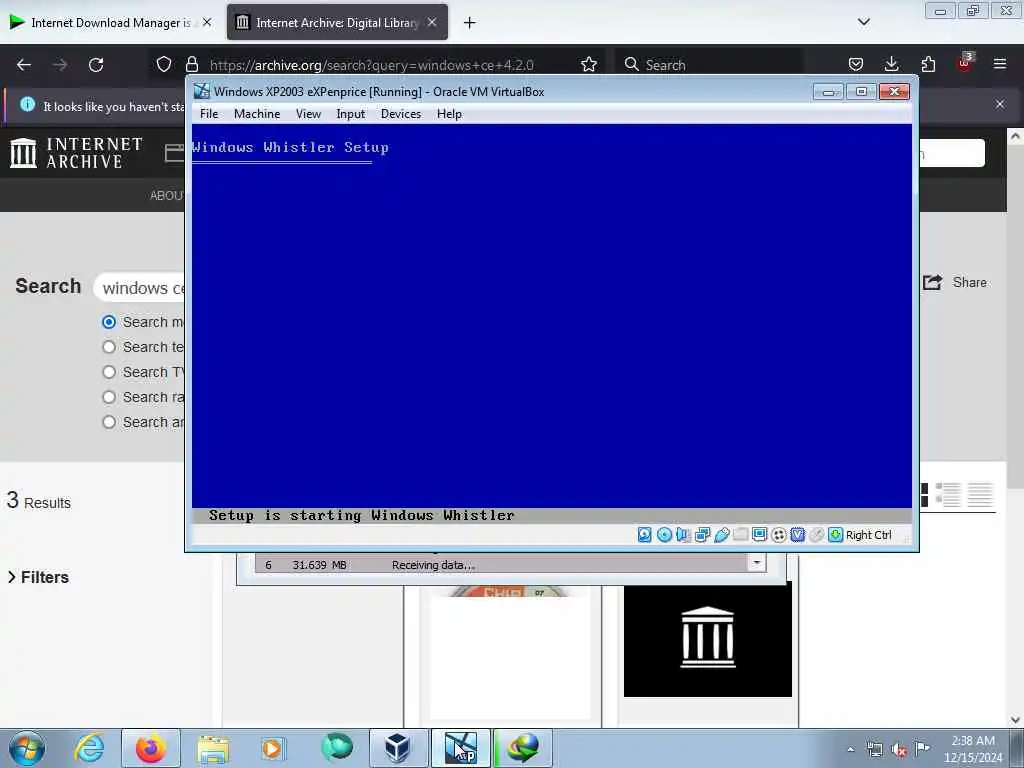The width and height of the screenshot is (1024, 768).
Task: Bookmark this page with the star icon
Action: click(588, 64)
